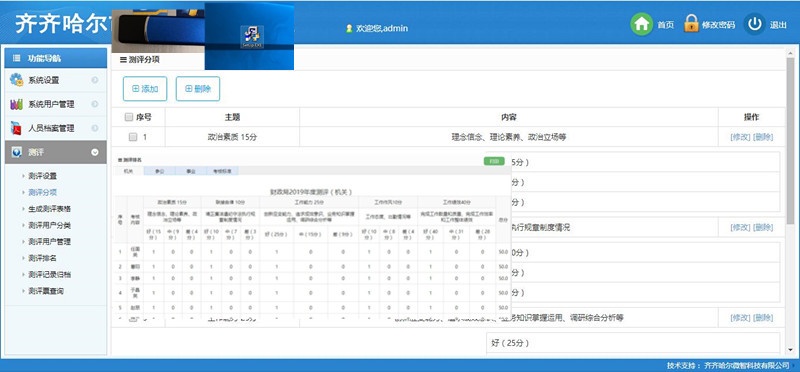Check the box for row 1 政治素质
Viewport: 800px width, 372px height.
point(133,137)
